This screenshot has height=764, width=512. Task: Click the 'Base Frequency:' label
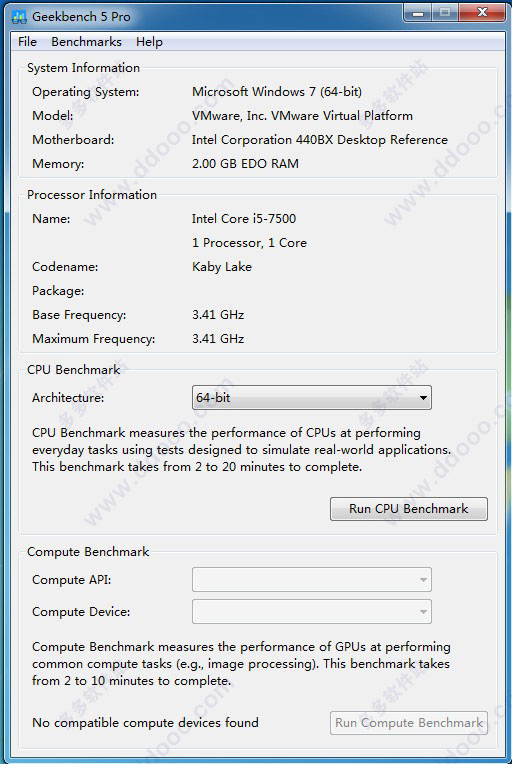point(79,315)
